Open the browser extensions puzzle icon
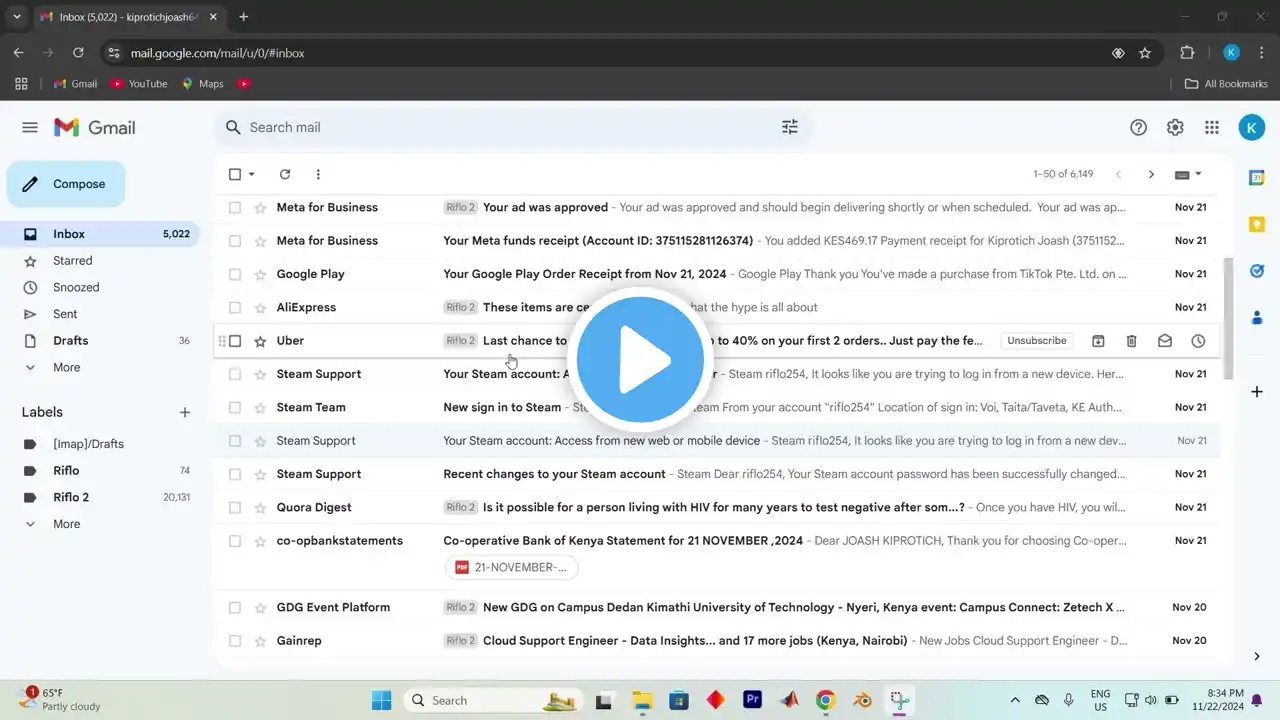 (1188, 53)
